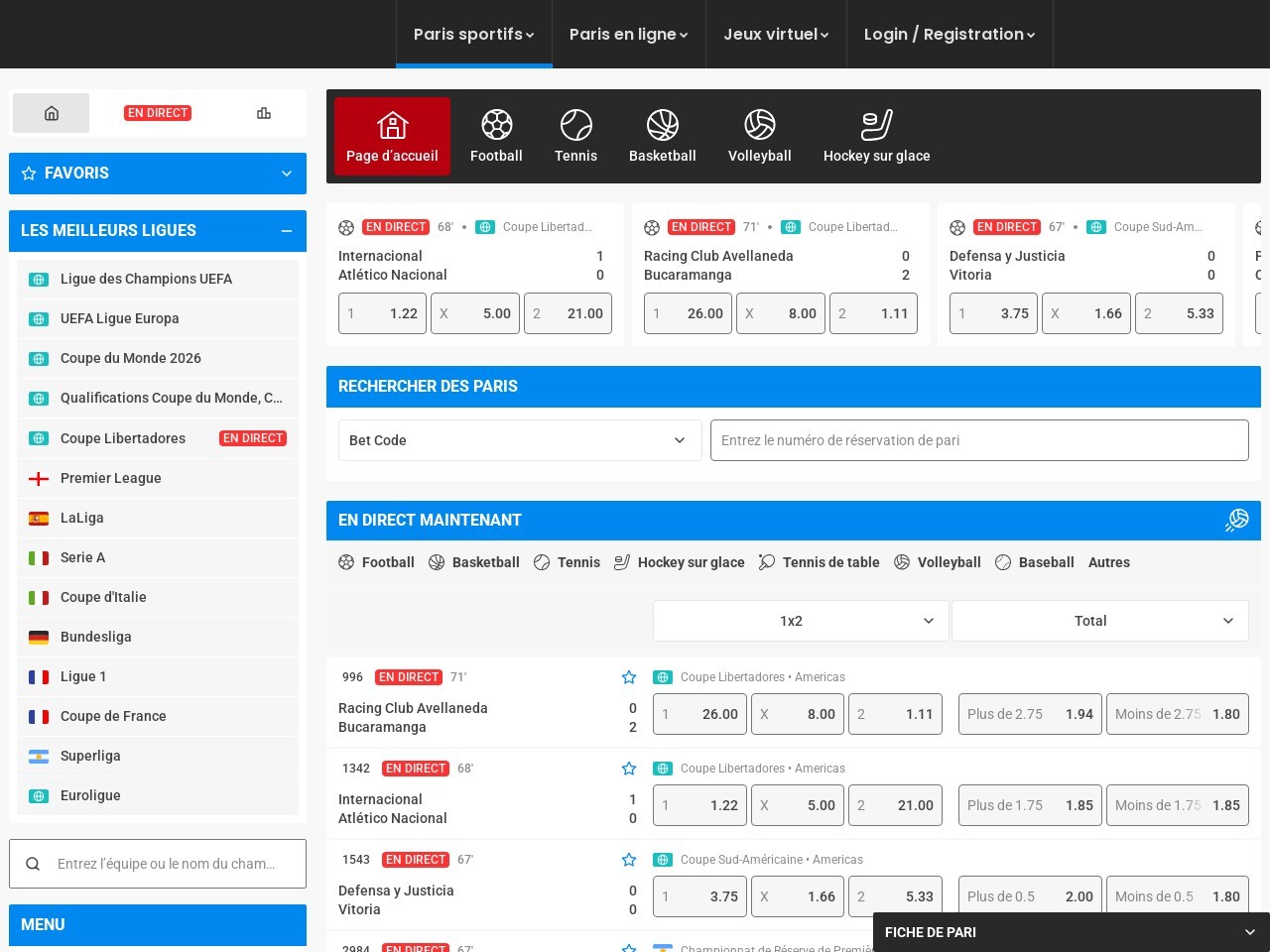Open the sidebar home icon tab
This screenshot has width=1270, height=952.
pyautogui.click(x=52, y=113)
